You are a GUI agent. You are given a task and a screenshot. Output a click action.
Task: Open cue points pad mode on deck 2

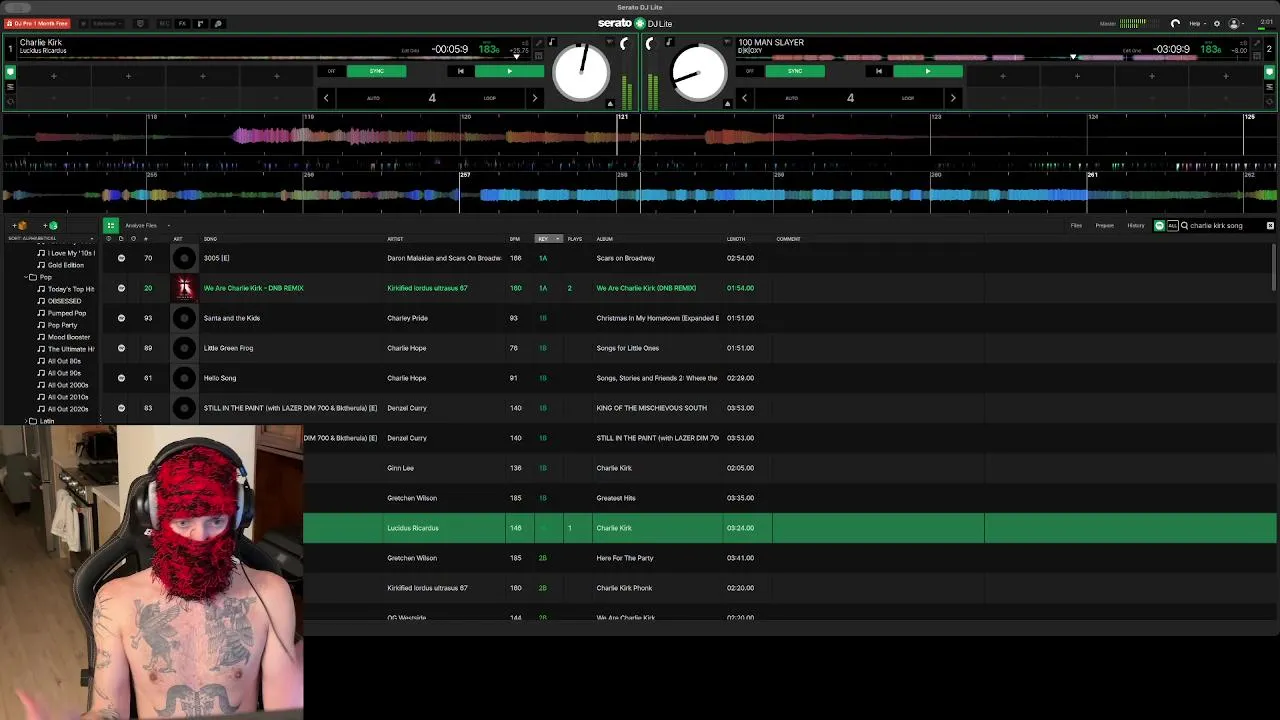click(1270, 72)
